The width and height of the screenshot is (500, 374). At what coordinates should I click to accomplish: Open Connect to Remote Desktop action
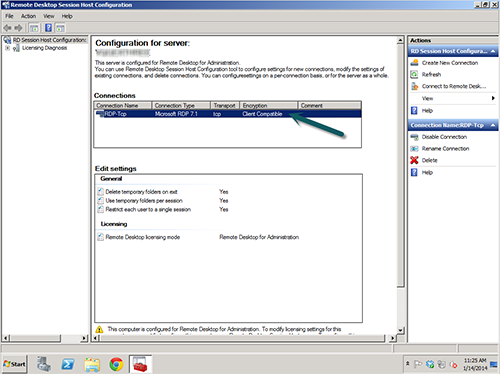tap(454, 86)
